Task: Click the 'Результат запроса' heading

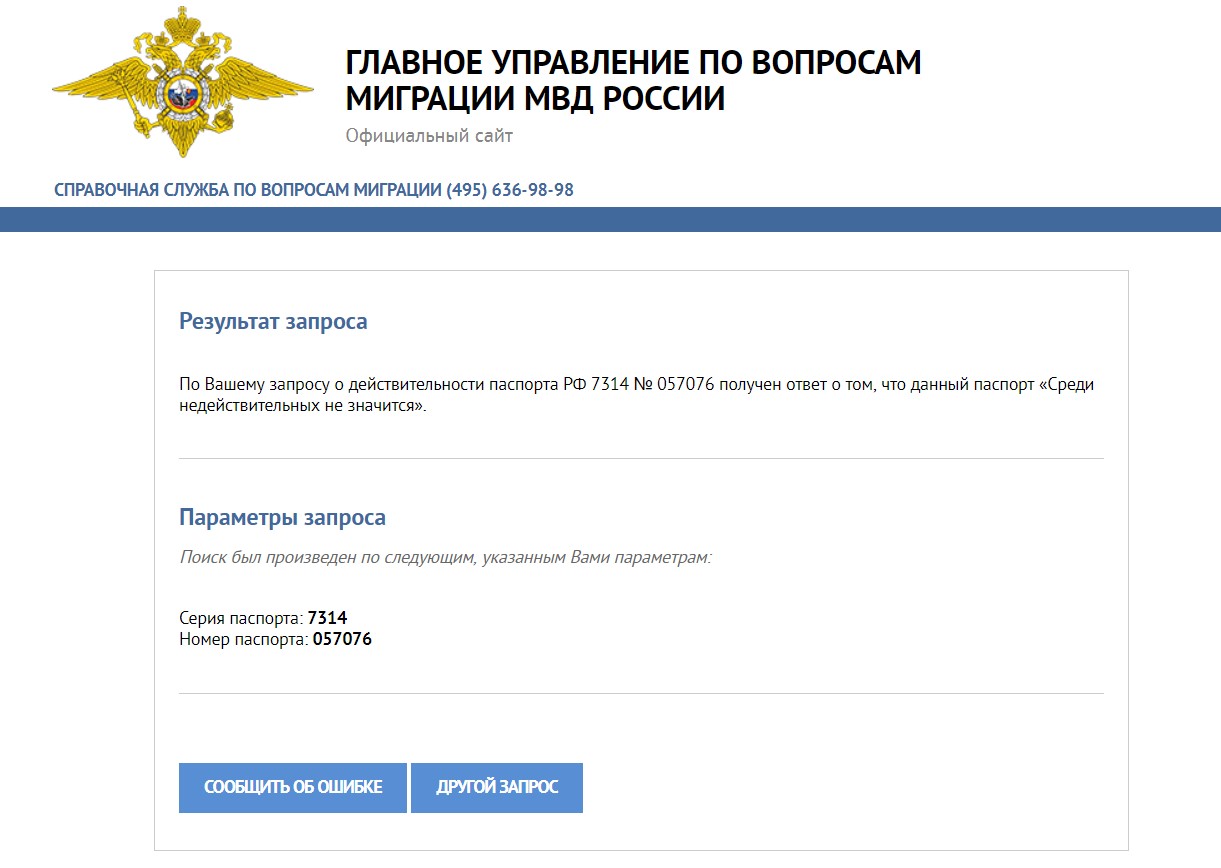Action: tap(273, 322)
